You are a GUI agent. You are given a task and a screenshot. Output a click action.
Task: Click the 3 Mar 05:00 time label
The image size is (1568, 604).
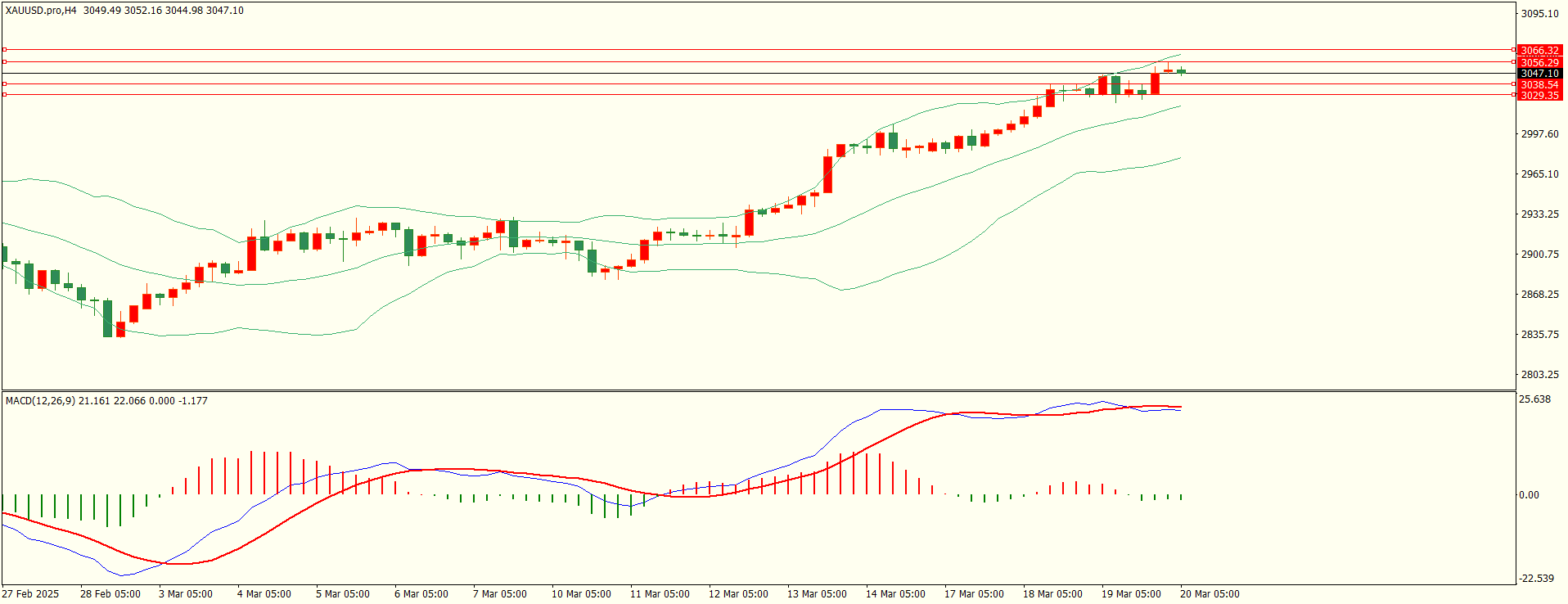[x=186, y=594]
